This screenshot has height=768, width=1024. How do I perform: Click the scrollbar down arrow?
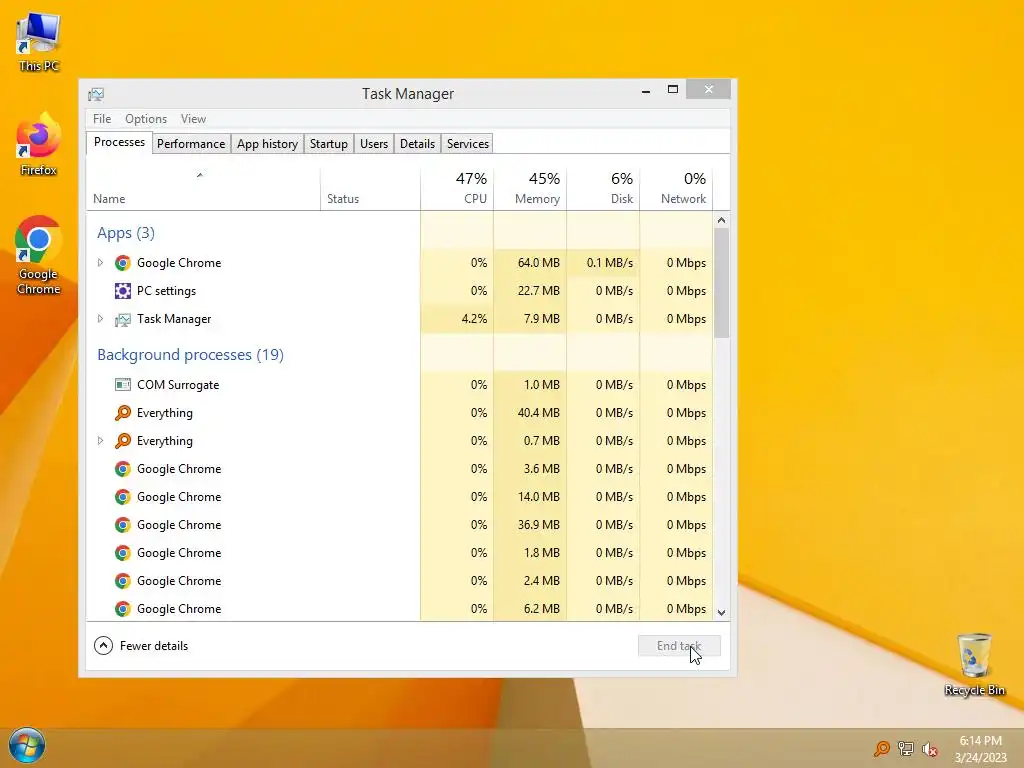tap(721, 613)
